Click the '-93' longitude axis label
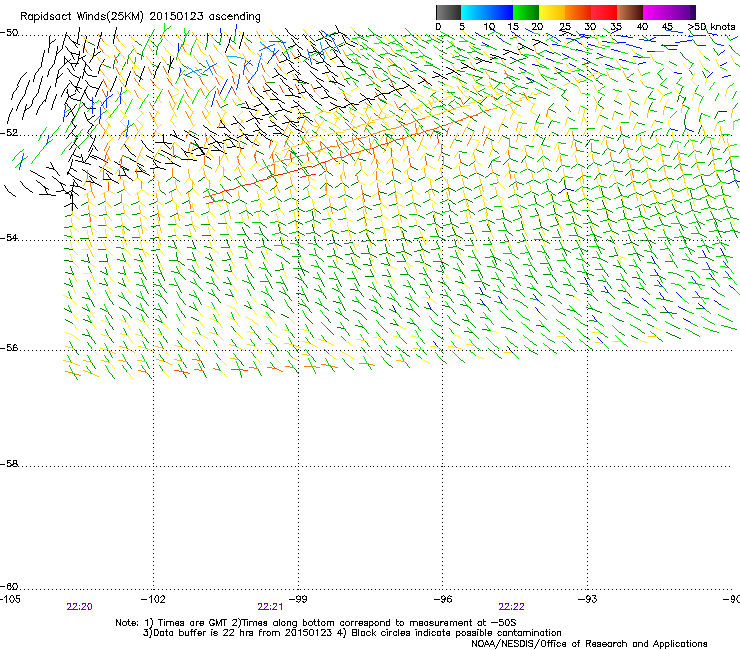The height and width of the screenshot is (650, 740). [x=587, y=599]
